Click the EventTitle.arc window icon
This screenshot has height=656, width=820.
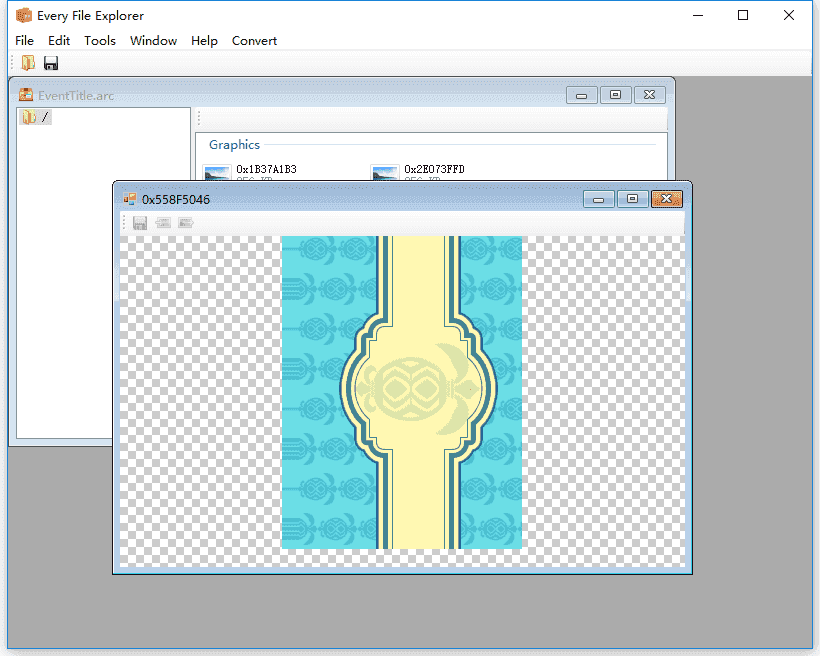26,95
